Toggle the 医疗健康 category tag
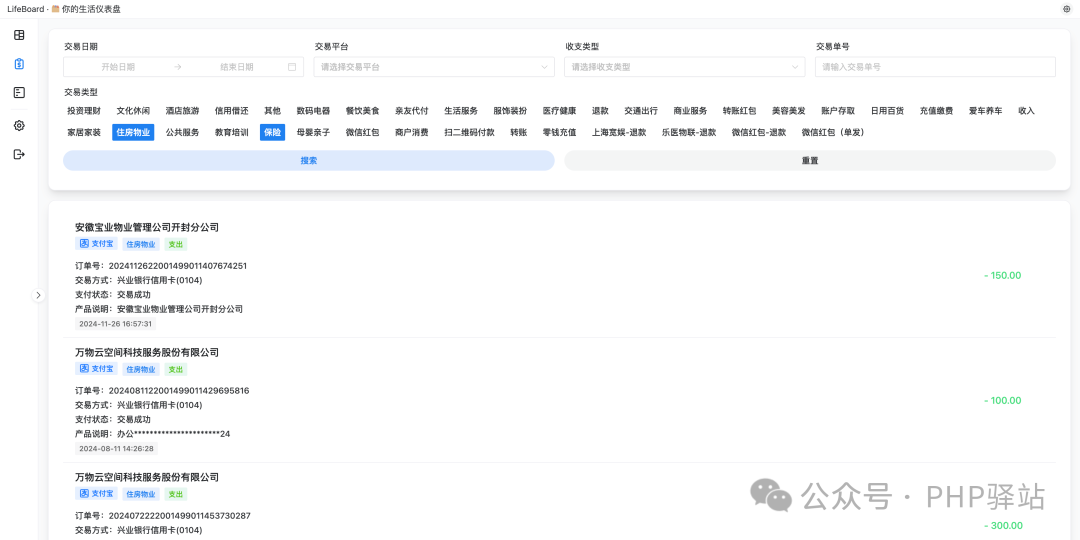Image resolution: width=1080 pixels, height=540 pixels. [x=560, y=111]
